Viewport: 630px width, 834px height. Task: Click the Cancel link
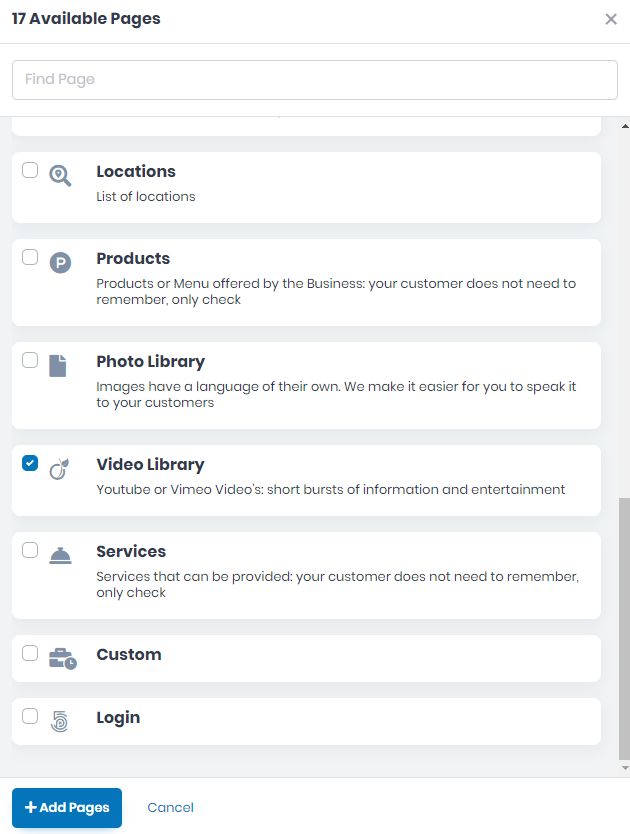[170, 807]
